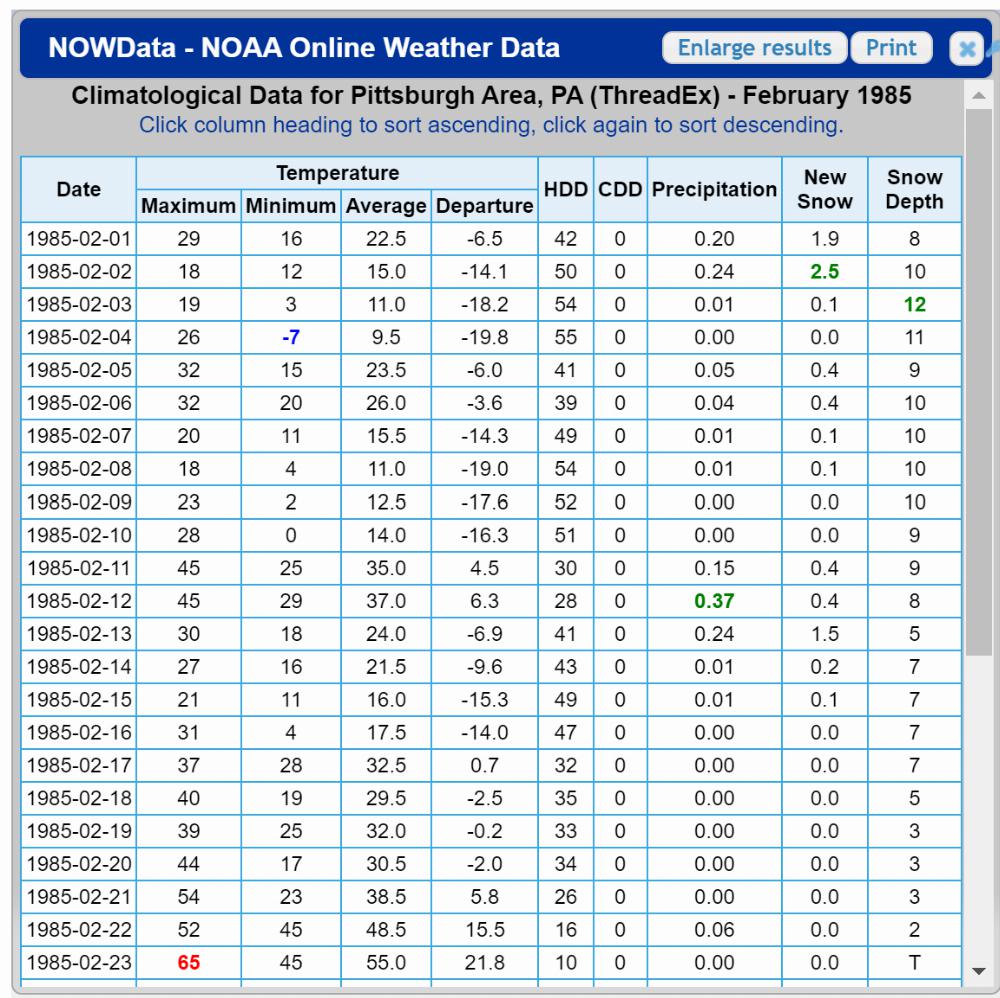1000x998 pixels.
Task: Select date cell 1985-02-21
Action: (x=78, y=897)
